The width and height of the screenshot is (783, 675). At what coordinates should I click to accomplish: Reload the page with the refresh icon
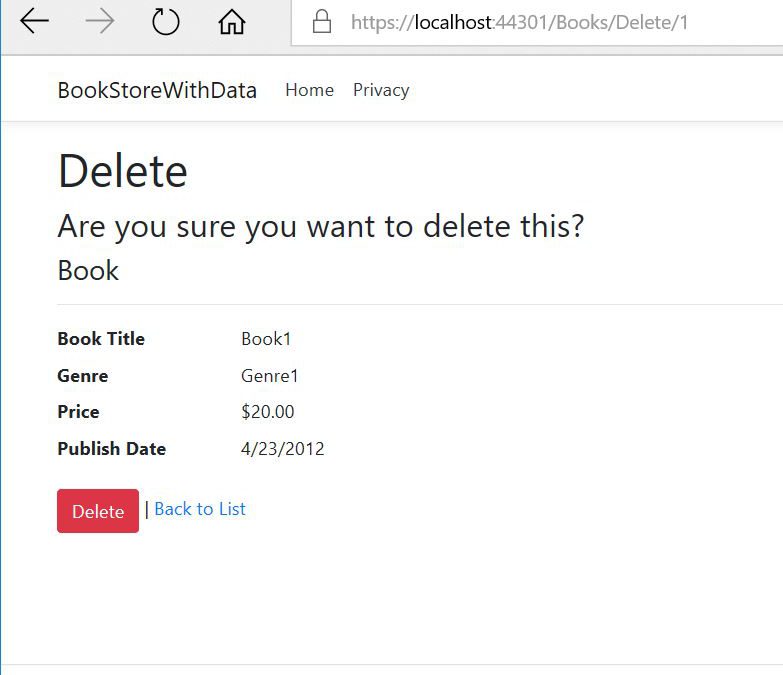coord(166,22)
